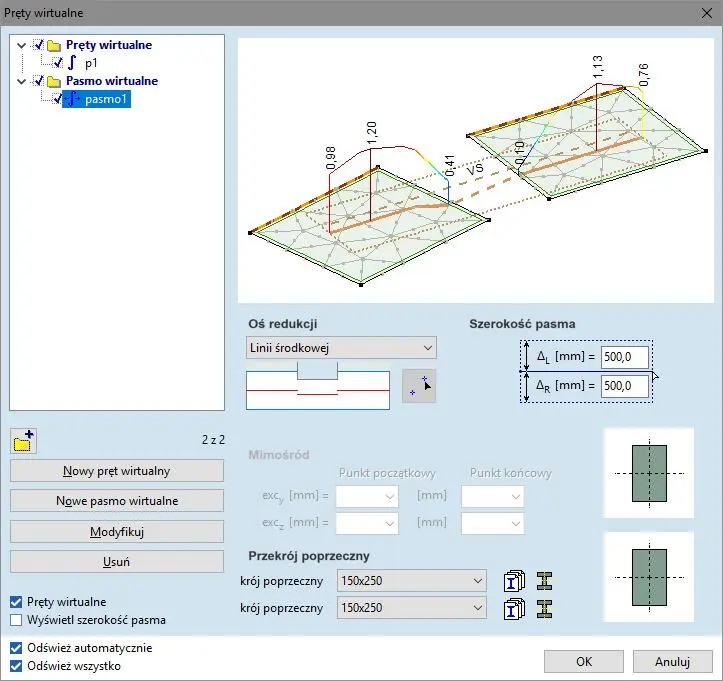Screen dimensions: 723x681
Task: Click the new folder icon with plus
Action: pos(23,440)
